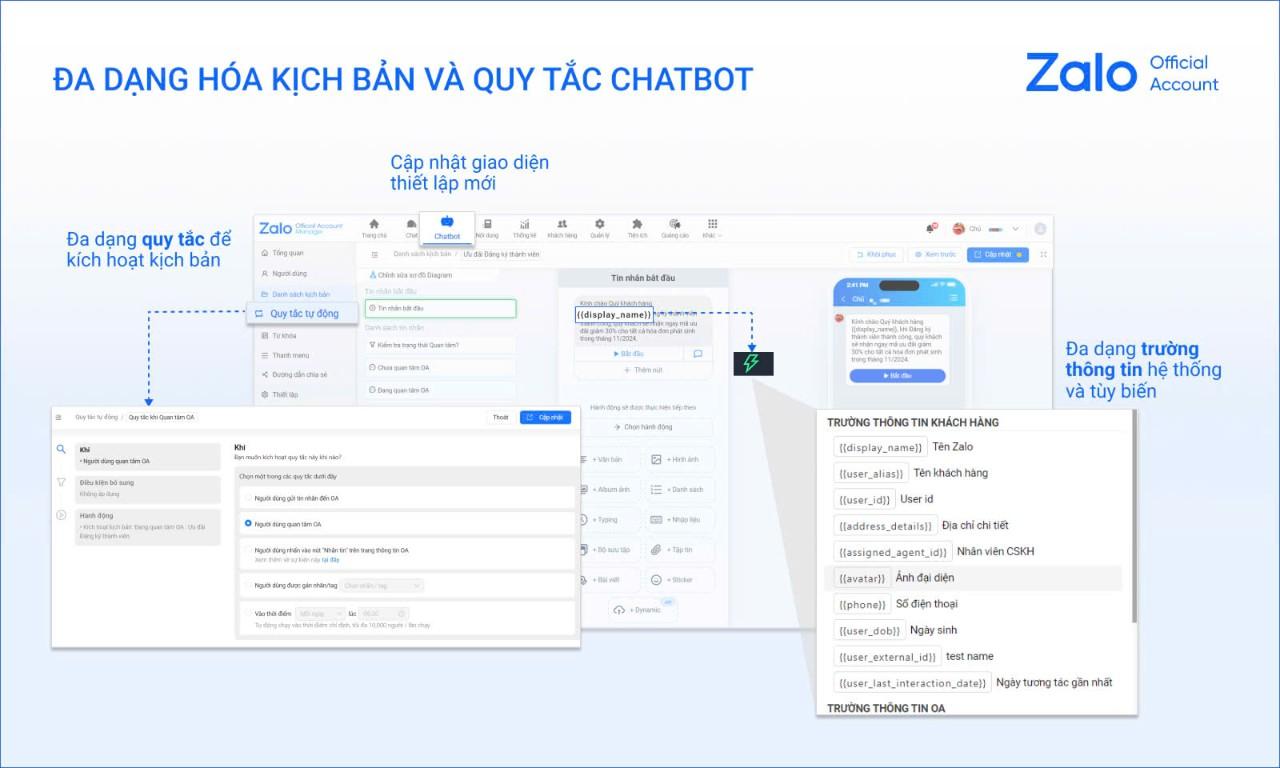The image size is (1280, 768).
Task: Add a Sticker block
Action: pyautogui.click(x=681, y=580)
